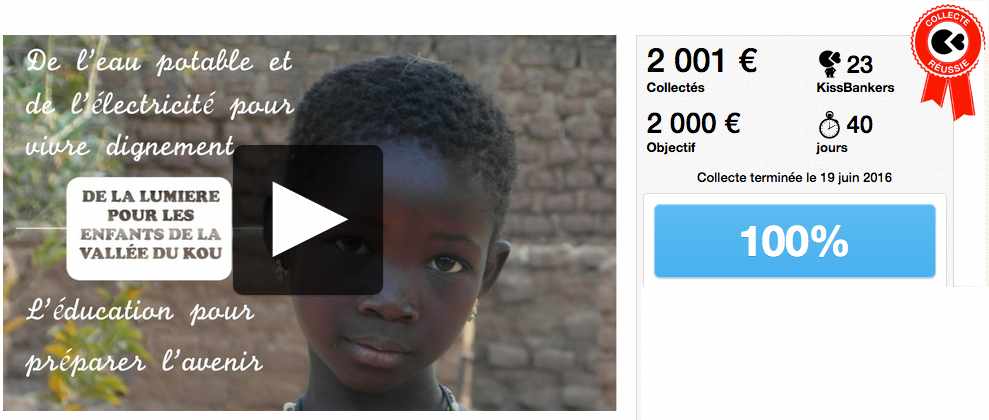Image resolution: width=989 pixels, height=420 pixels.
Task: Click the KissBankers text label
Action: [855, 88]
